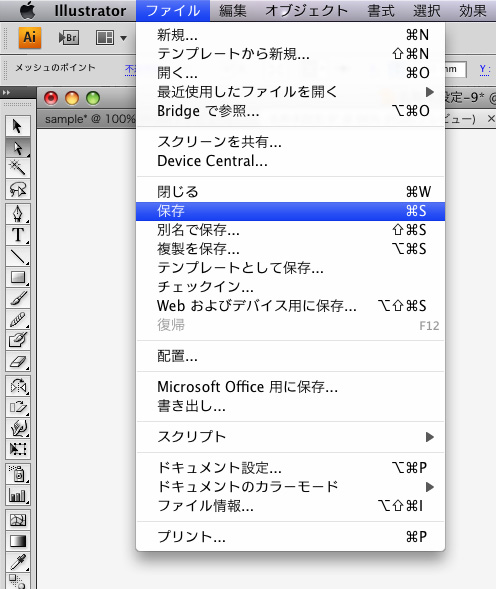Choose the highlighted 保存 item

coord(290,211)
